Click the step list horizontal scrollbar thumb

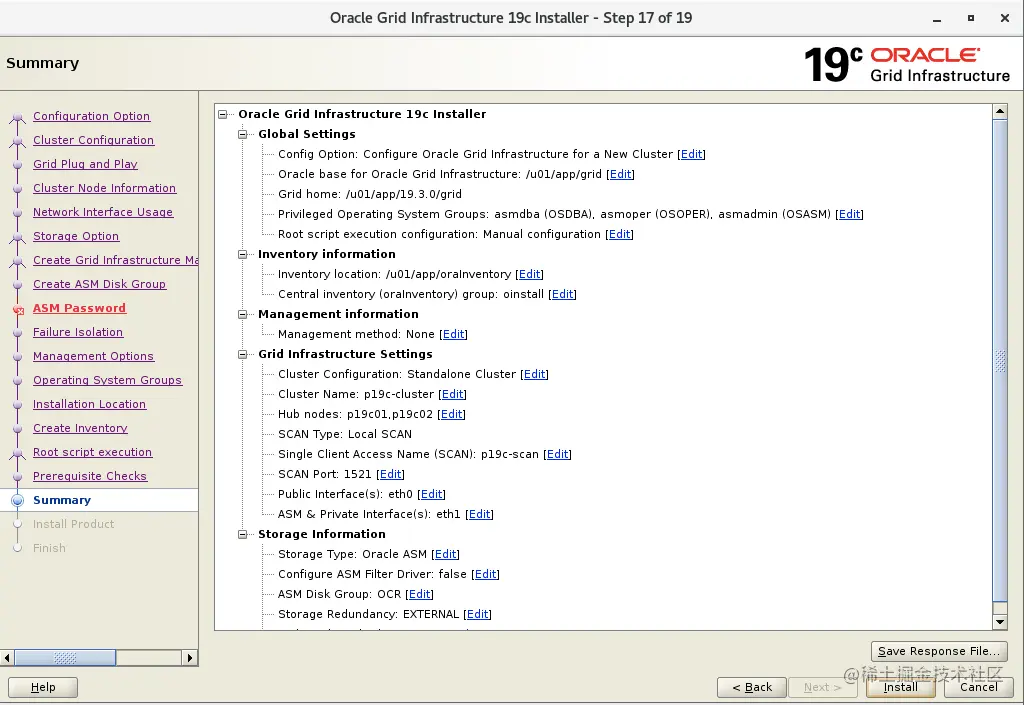[x=65, y=658]
